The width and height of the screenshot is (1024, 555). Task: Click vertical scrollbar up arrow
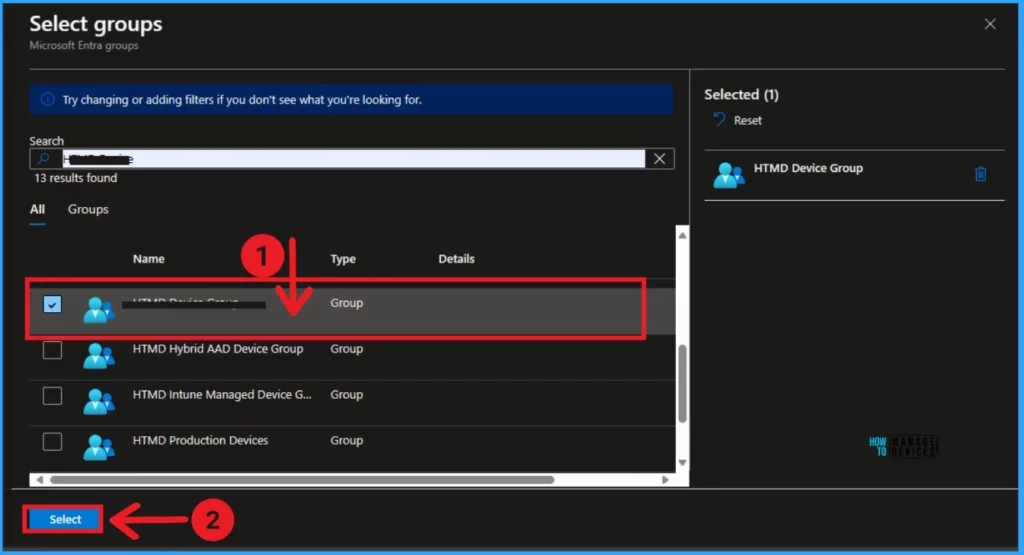pyautogui.click(x=682, y=236)
